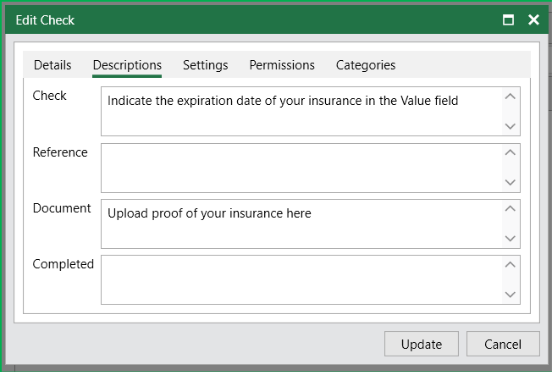Click the Reference field label
This screenshot has width=552, height=372.
[60, 152]
